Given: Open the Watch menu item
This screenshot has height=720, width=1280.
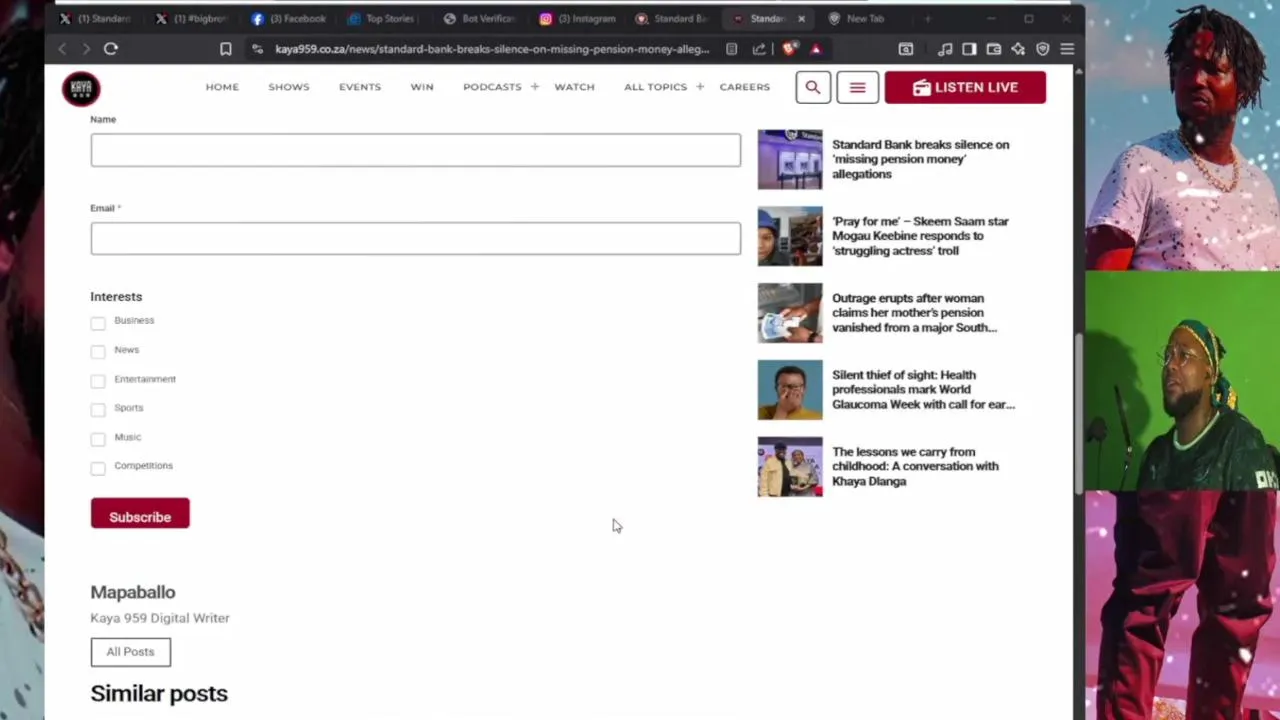Looking at the screenshot, I should [574, 87].
